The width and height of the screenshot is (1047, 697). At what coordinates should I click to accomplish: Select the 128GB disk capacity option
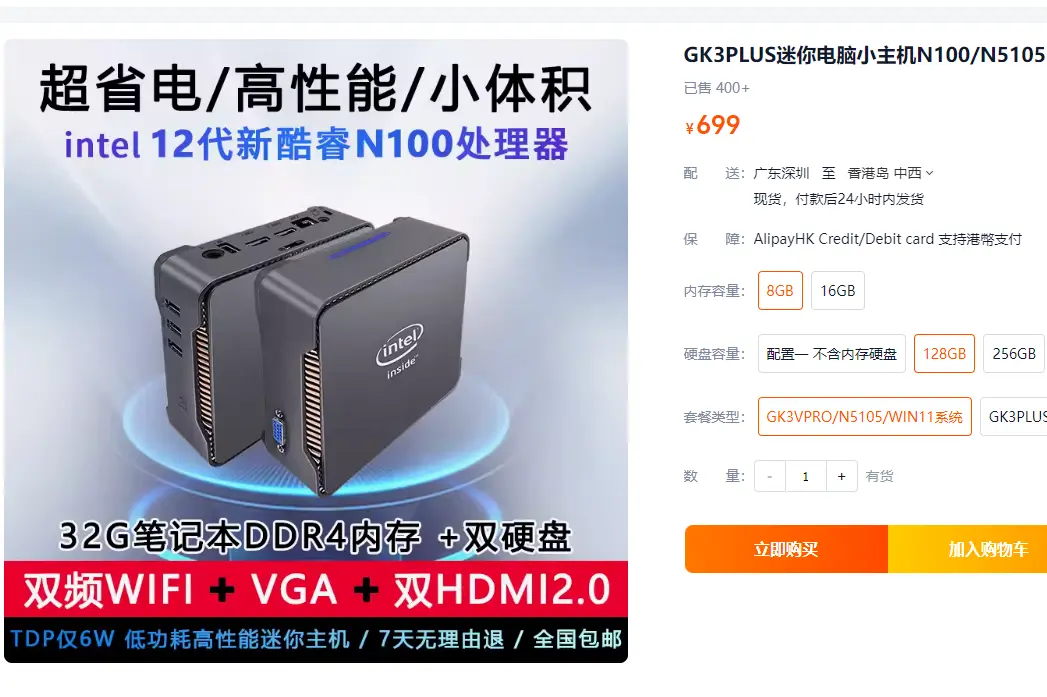(944, 353)
